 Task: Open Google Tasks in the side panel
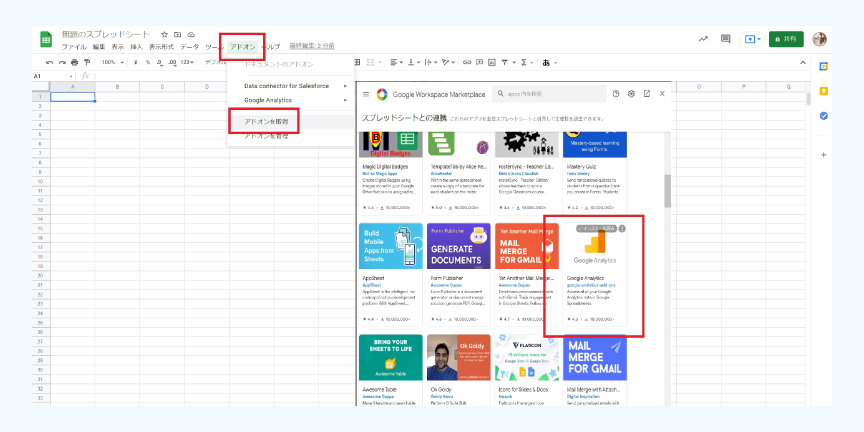(824, 116)
